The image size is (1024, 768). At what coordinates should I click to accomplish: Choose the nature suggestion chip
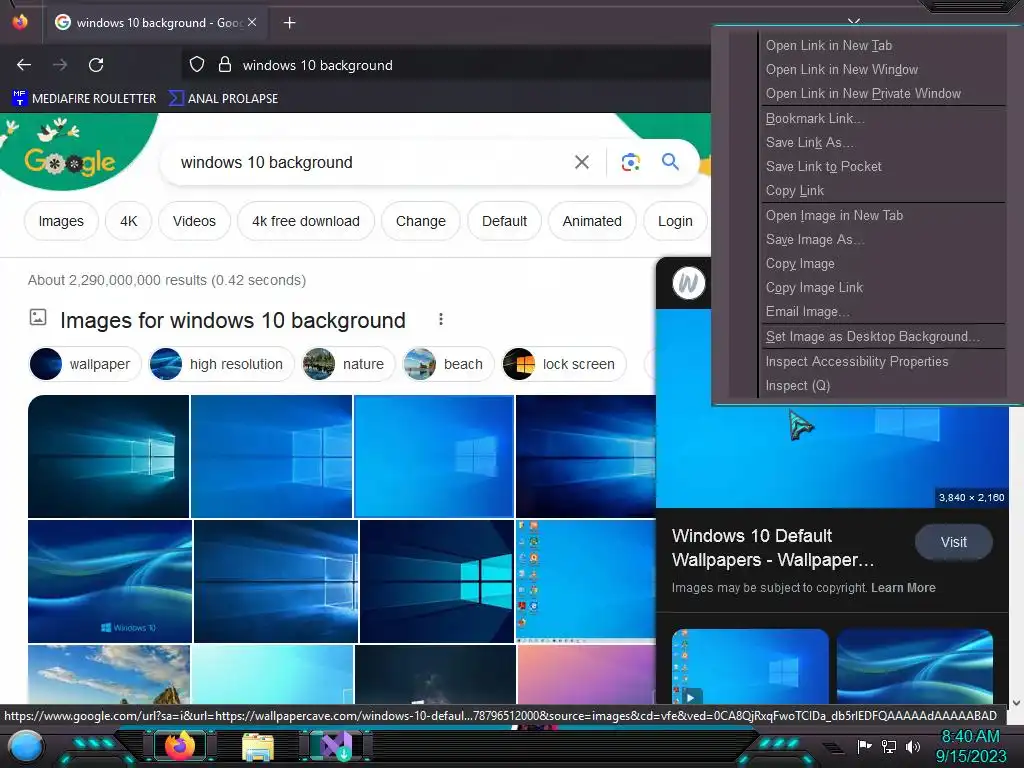348,364
